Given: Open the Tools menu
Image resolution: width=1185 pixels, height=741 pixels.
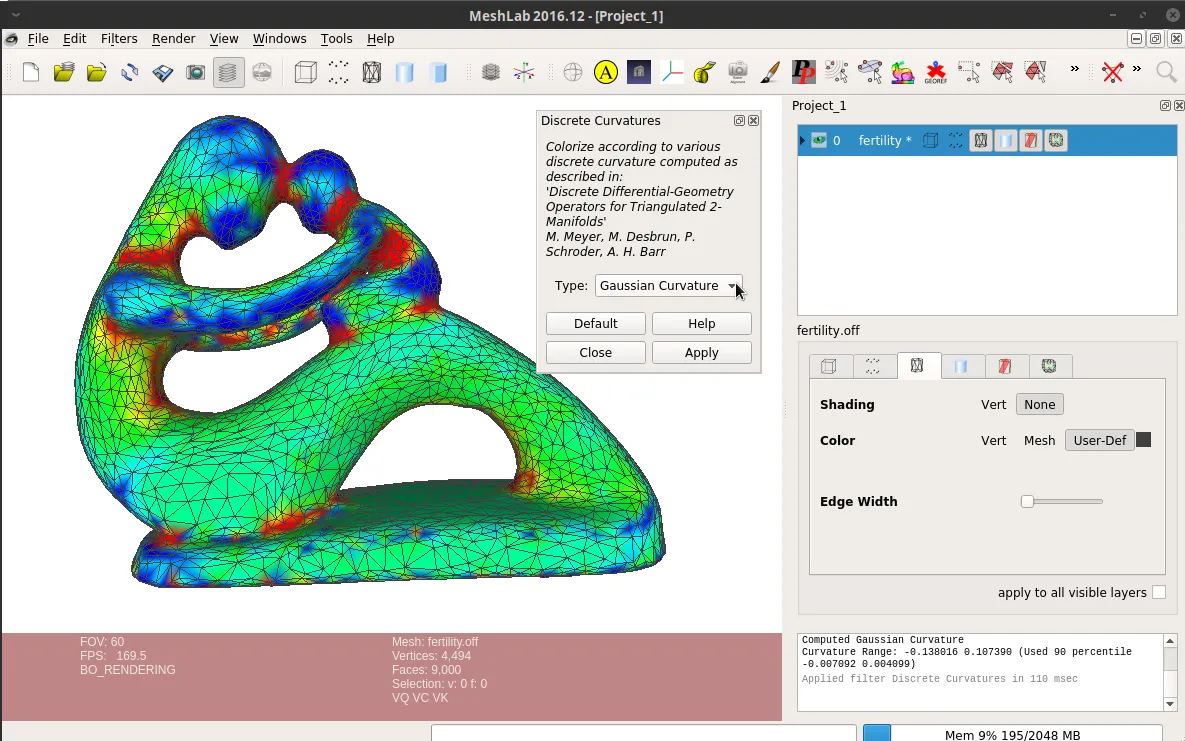Looking at the screenshot, I should tap(336, 39).
